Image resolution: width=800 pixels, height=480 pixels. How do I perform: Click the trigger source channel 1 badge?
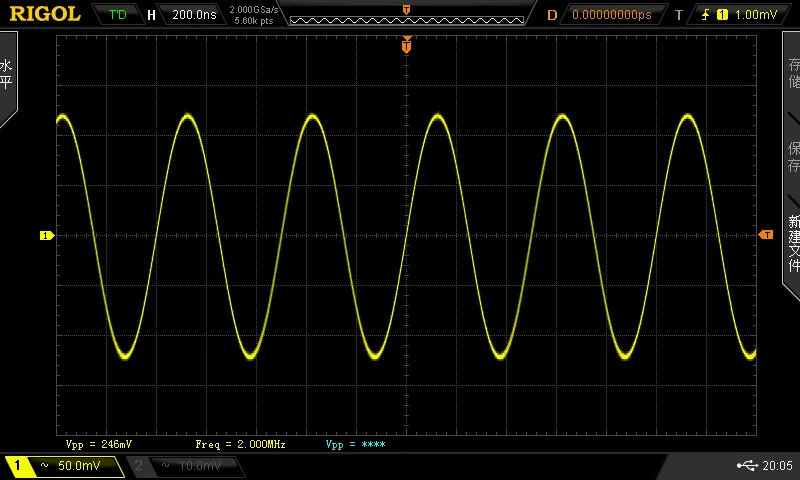tap(722, 15)
